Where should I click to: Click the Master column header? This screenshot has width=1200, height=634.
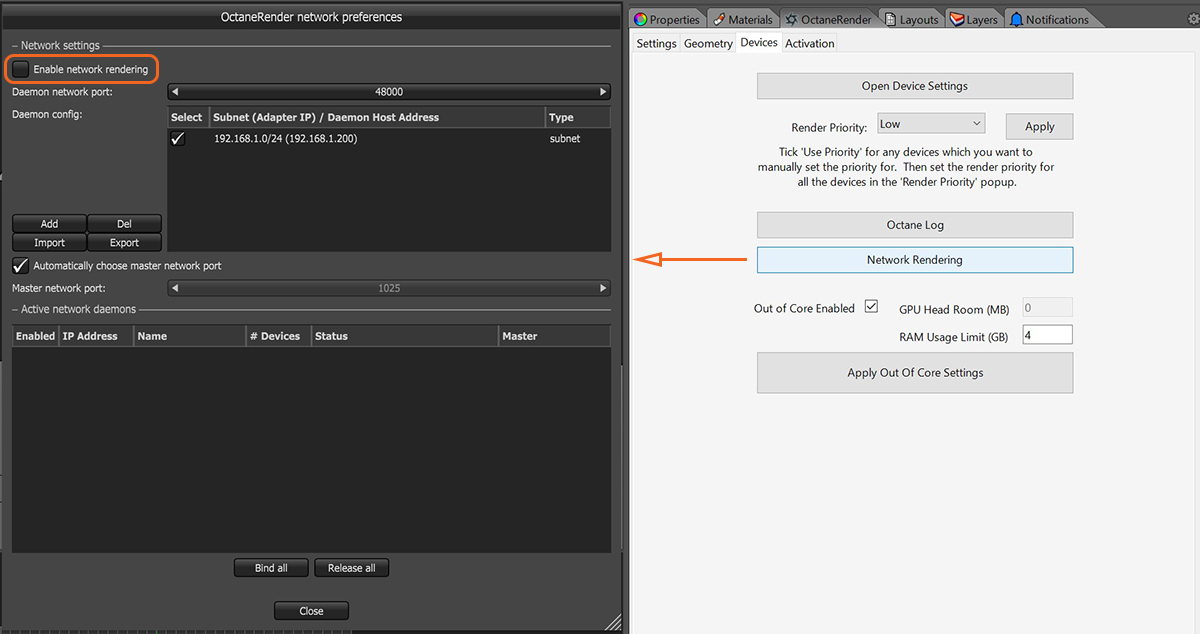click(554, 336)
